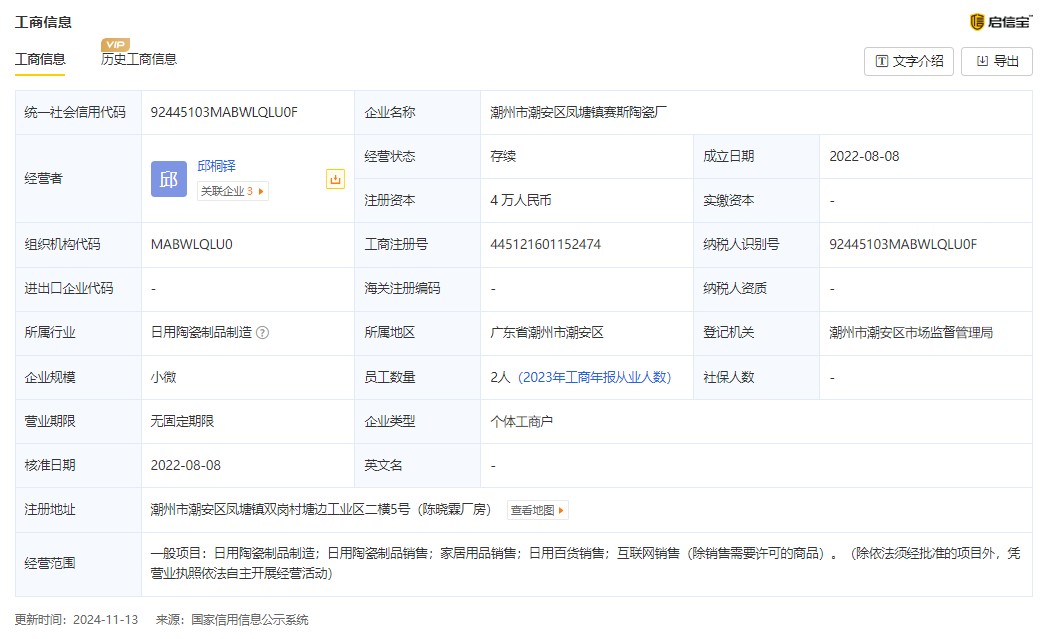Click the 导出 export button
1049x639 pixels.
[x=997, y=62]
